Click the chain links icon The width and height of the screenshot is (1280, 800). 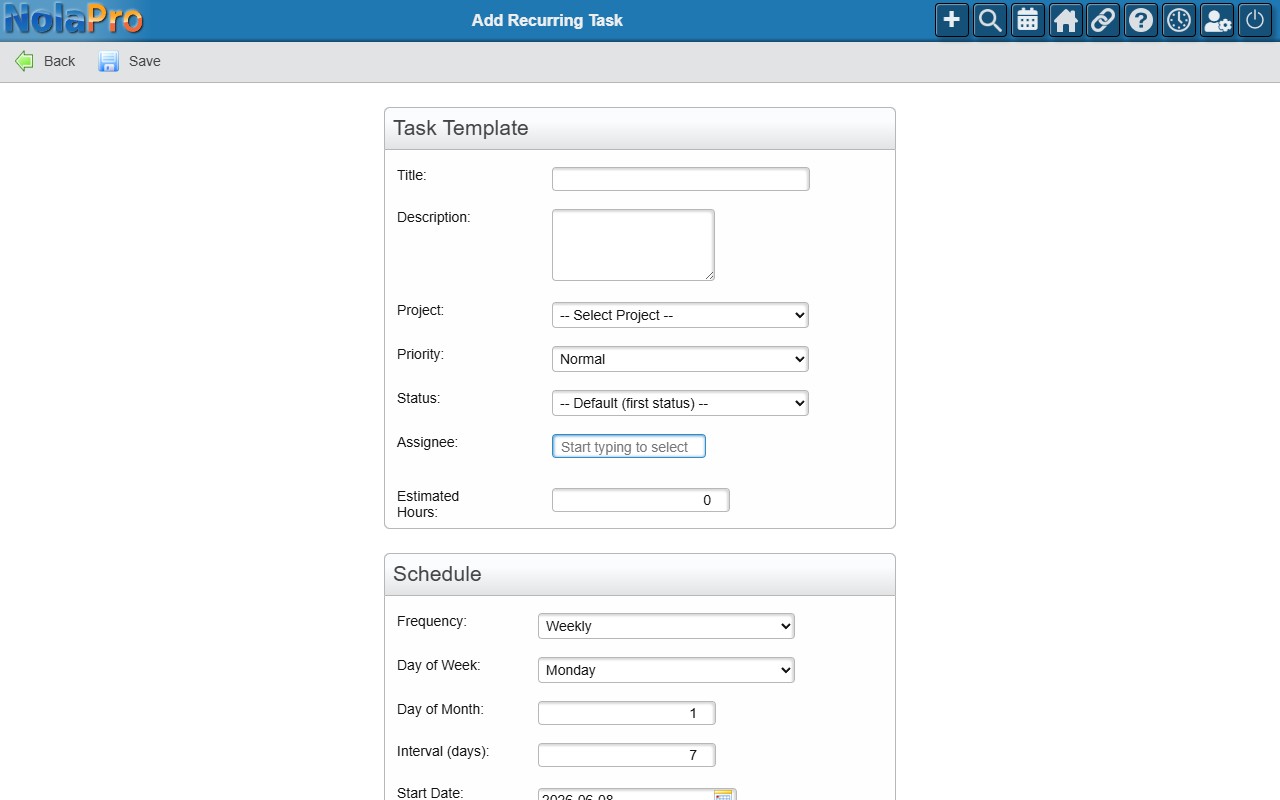point(1103,20)
